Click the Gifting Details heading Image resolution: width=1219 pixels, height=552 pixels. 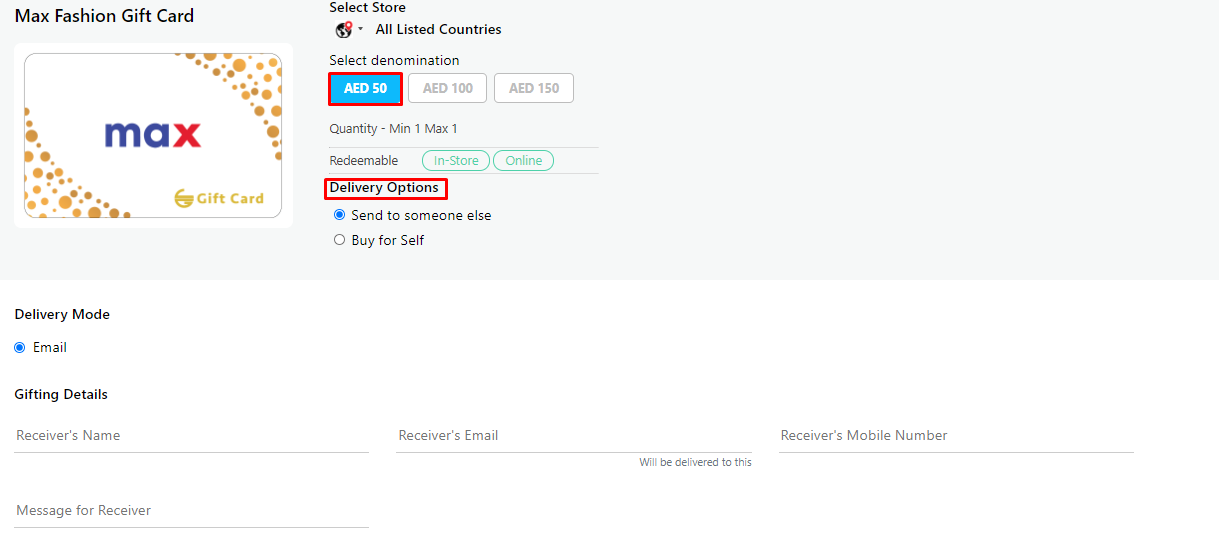[x=61, y=395]
